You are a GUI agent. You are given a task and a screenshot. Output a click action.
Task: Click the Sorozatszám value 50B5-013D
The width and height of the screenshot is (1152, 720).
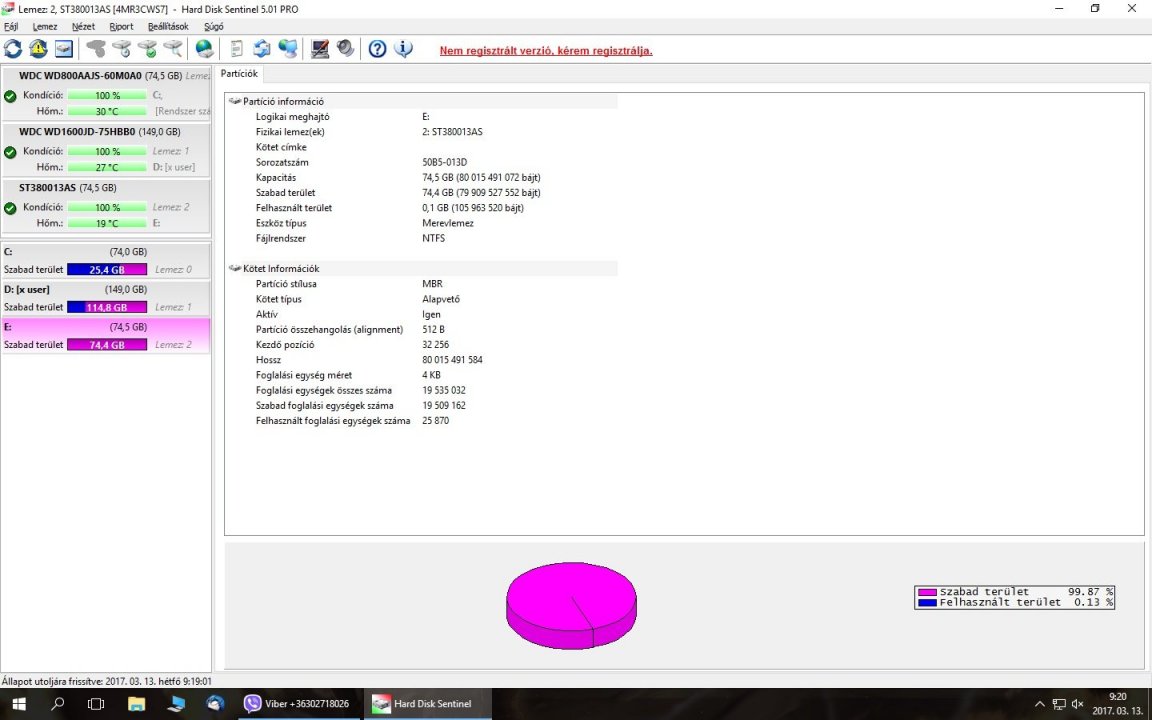click(444, 162)
